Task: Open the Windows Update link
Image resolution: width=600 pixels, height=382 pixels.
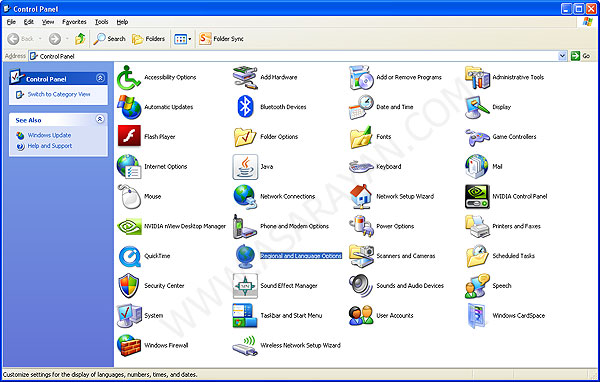Action: point(49,135)
